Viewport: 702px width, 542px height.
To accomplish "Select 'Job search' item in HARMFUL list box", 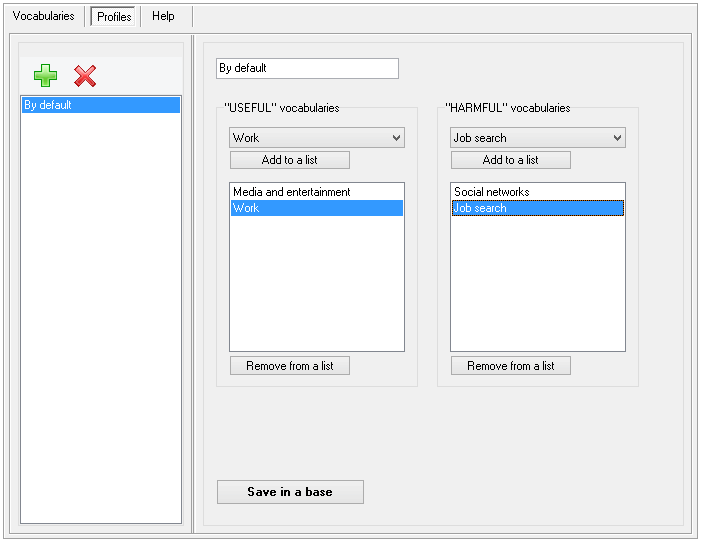I will tap(537, 208).
